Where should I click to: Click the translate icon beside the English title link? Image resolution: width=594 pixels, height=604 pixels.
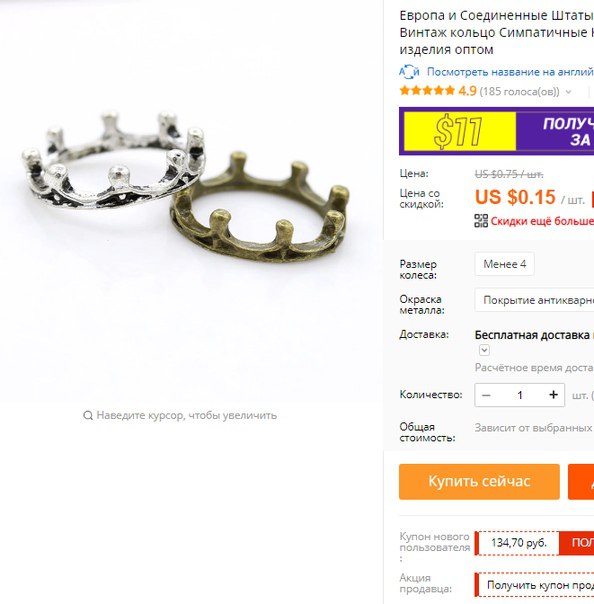(409, 72)
